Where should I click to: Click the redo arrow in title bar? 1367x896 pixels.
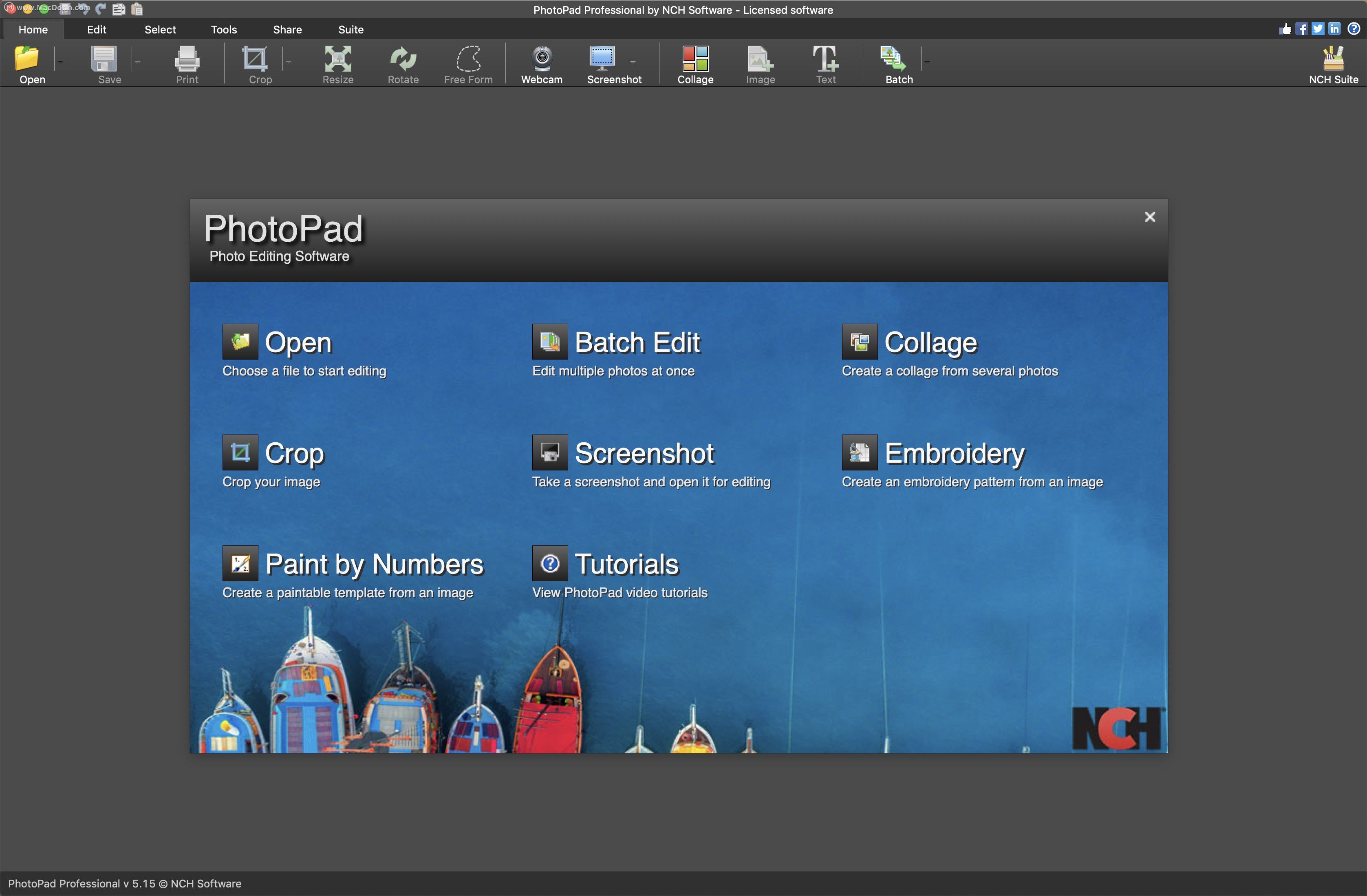tap(101, 9)
